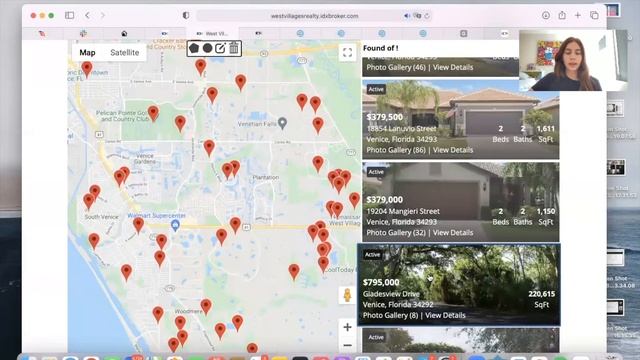
Task: Open View Details for Gladesview Drive
Action: [445, 315]
